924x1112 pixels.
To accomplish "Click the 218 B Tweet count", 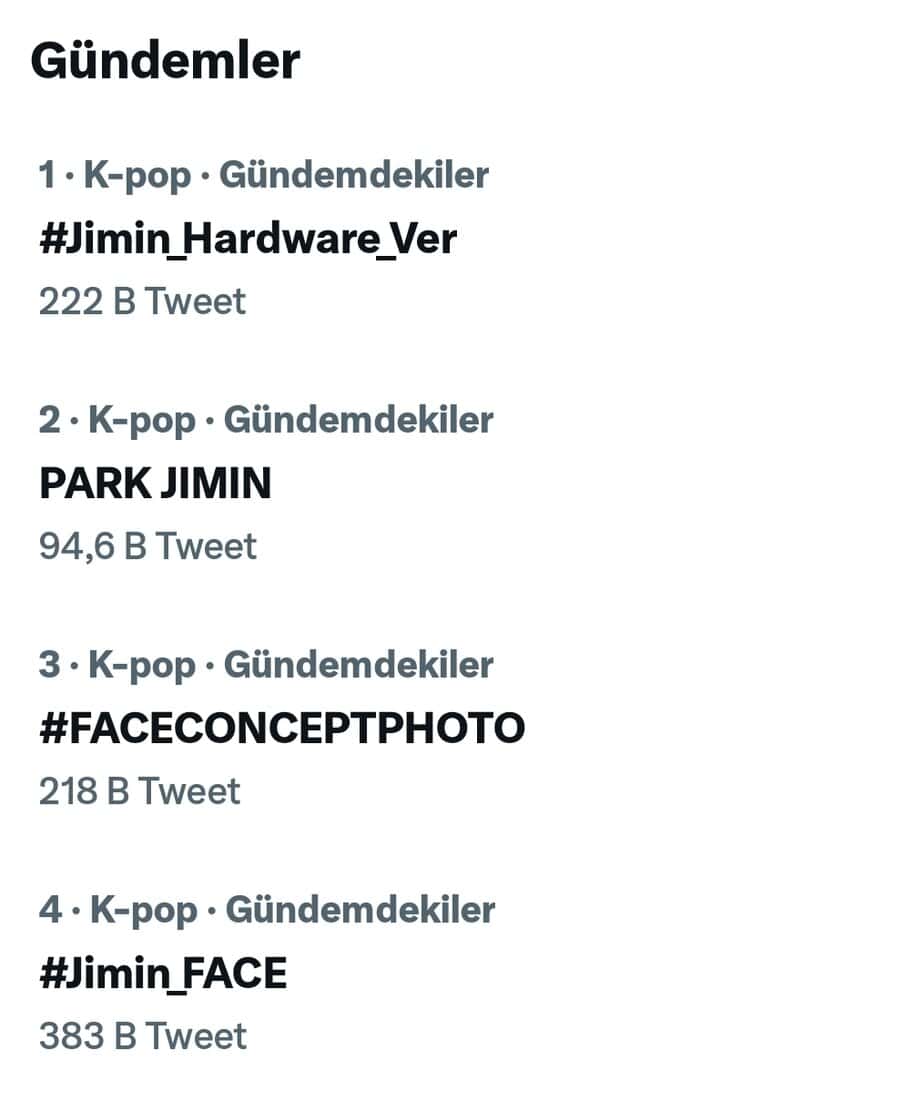I will pyautogui.click(x=140, y=790).
